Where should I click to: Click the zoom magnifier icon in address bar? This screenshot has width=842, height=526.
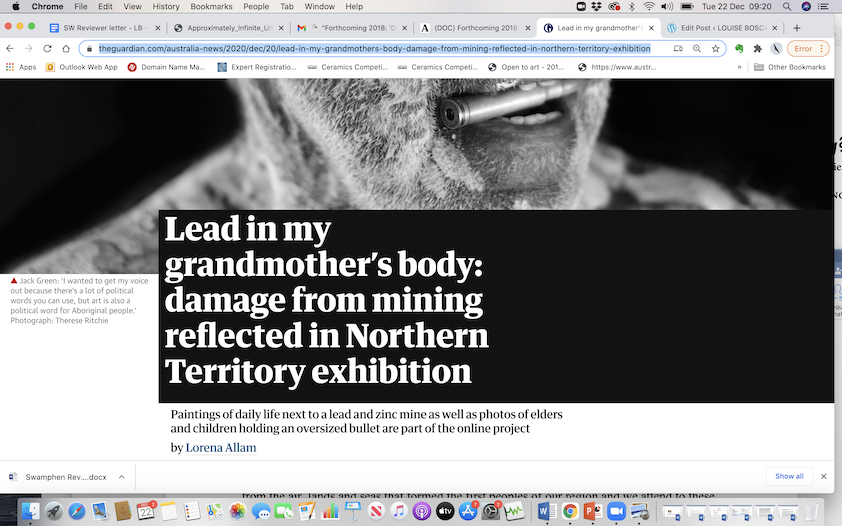(x=696, y=48)
